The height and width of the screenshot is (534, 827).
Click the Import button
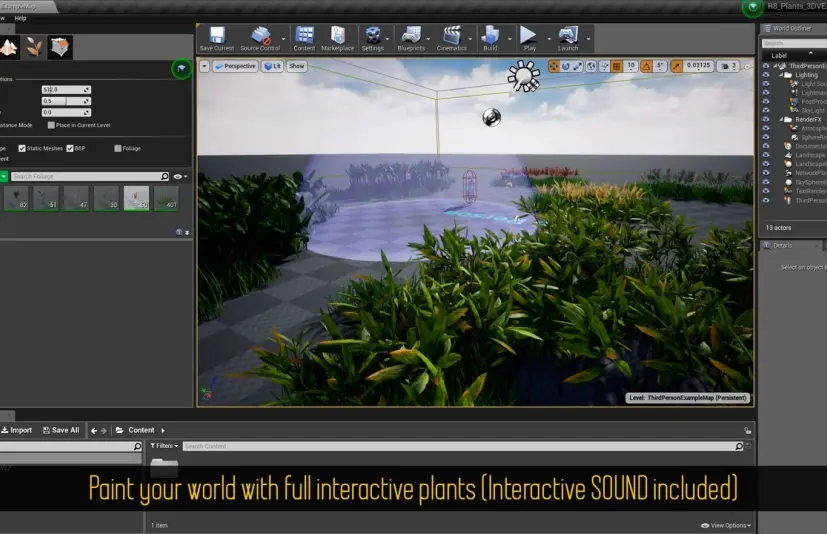tap(16, 431)
